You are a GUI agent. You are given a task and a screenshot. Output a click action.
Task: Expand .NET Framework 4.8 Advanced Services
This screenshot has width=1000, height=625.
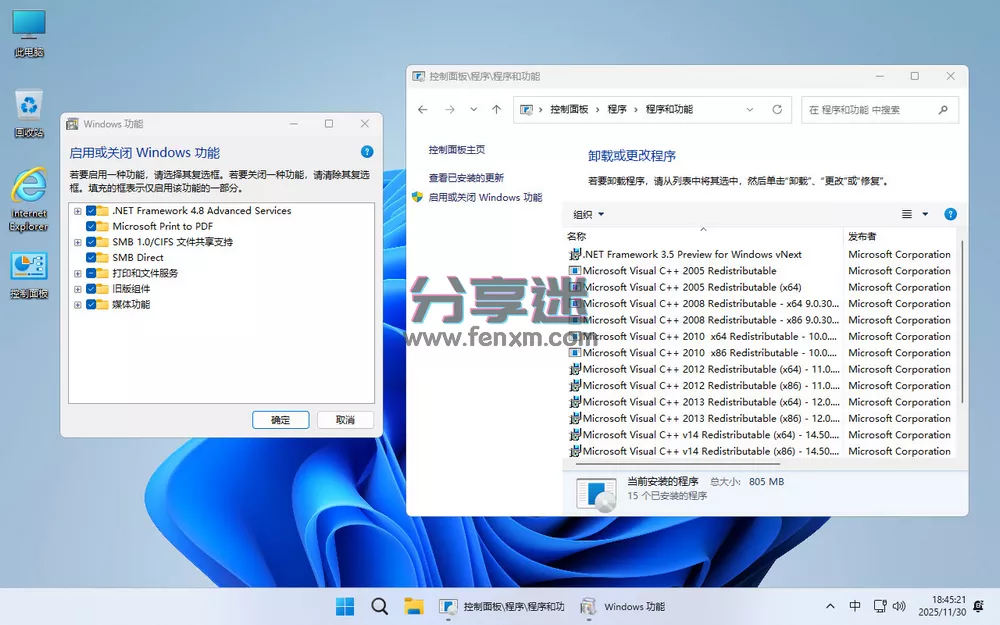[78, 210]
